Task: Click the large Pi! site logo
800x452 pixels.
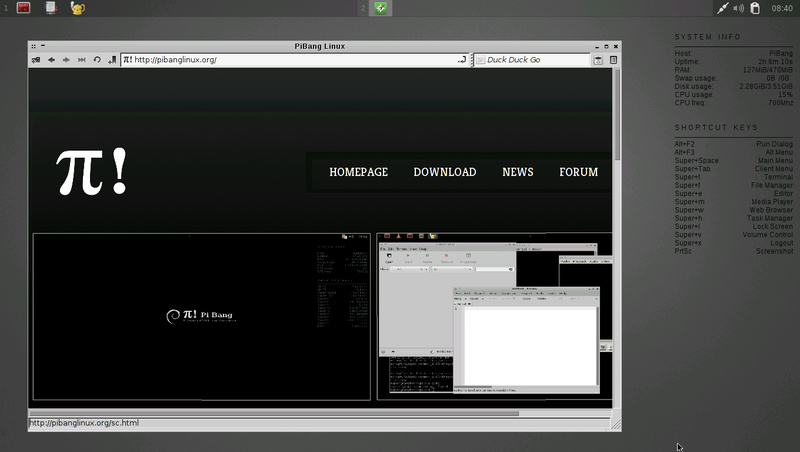Action: point(92,171)
